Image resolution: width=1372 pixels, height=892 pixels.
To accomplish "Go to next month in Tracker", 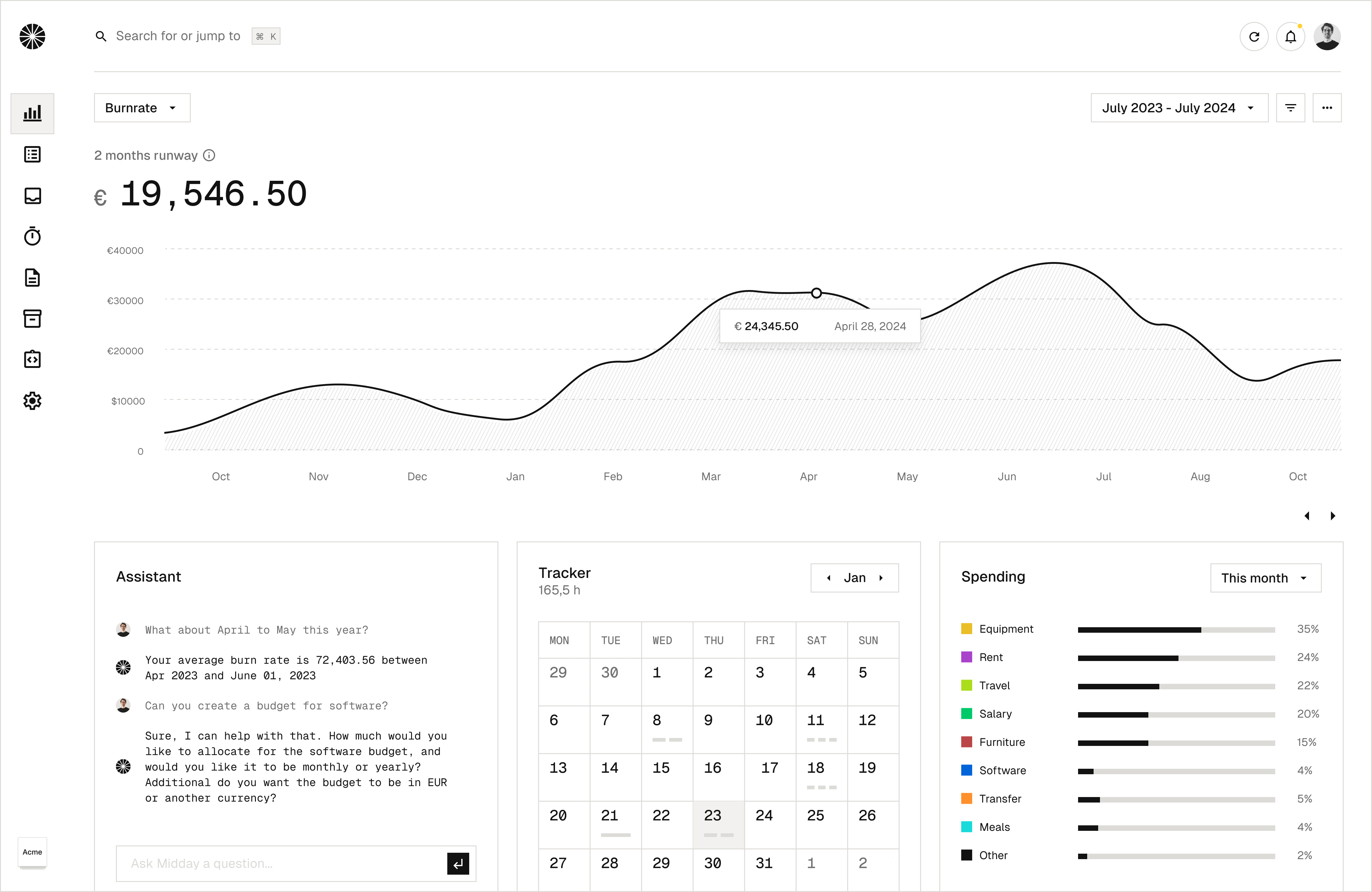I will [x=881, y=578].
